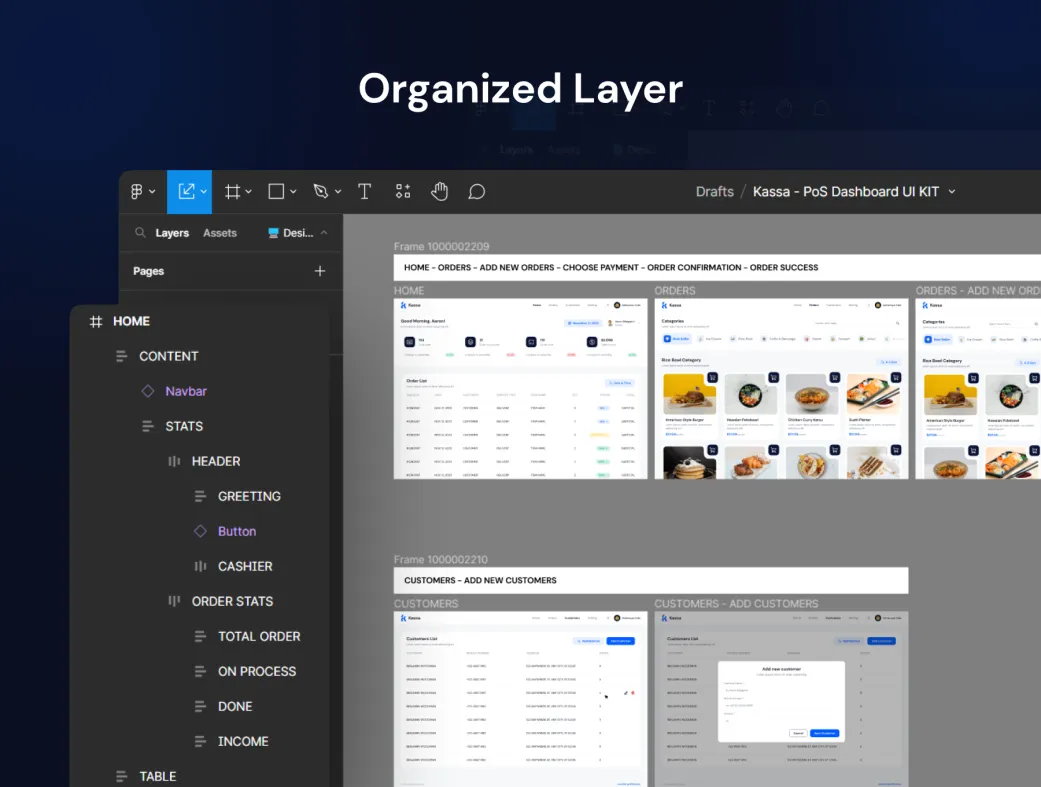Add a new page with plus icon
Viewport: 1041px width, 787px height.
[320, 271]
